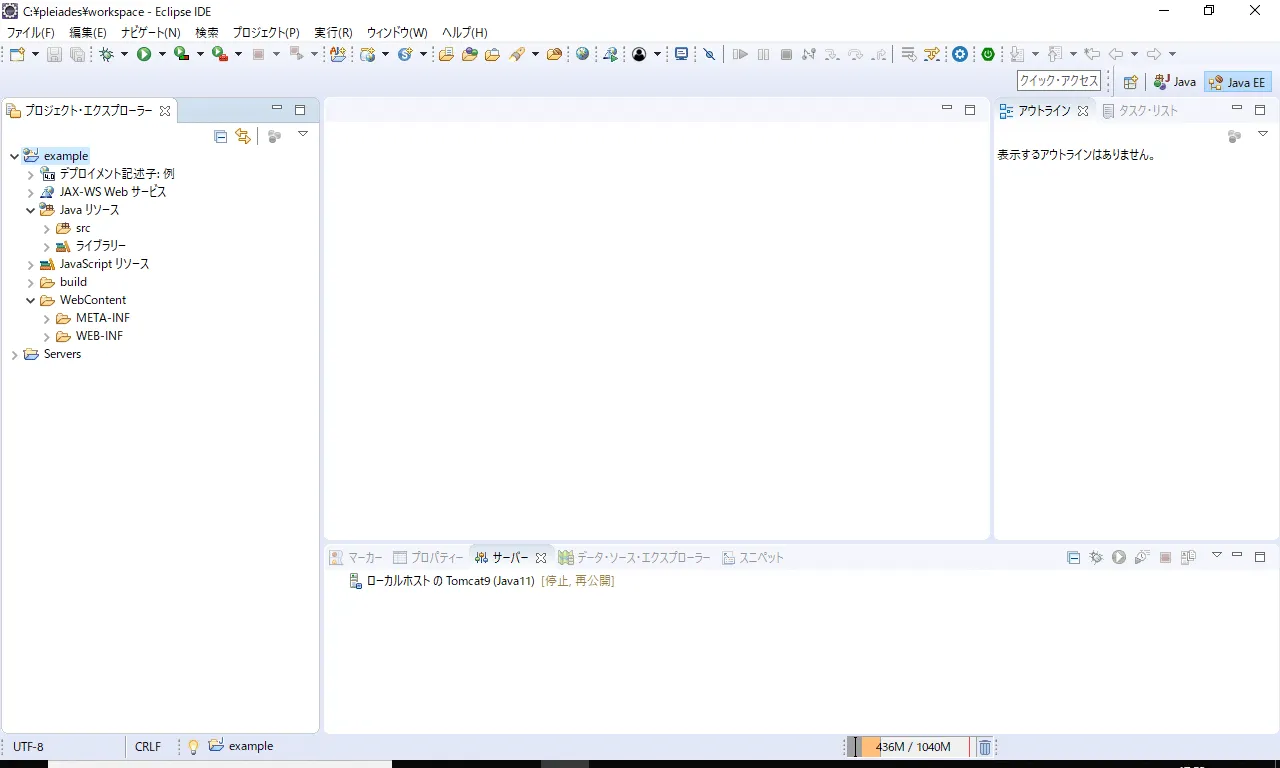Select the Java EE perspective button

[1238, 82]
